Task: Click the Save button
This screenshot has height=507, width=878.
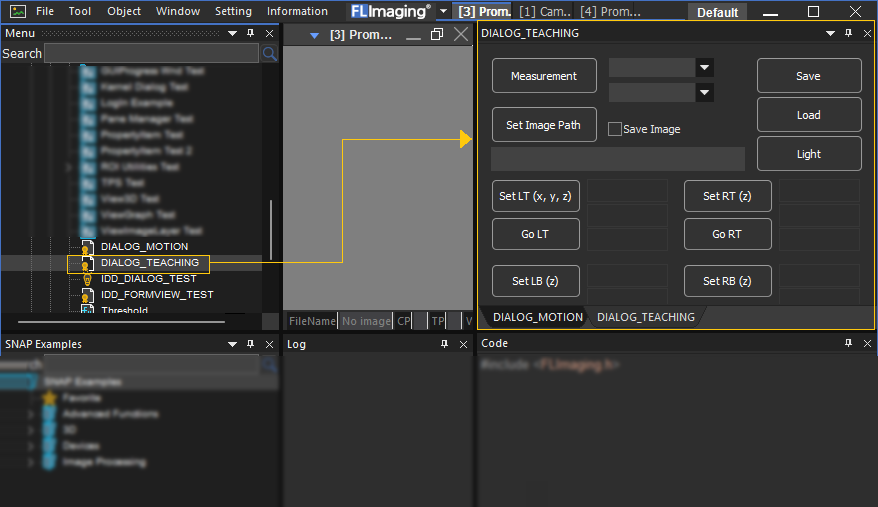Action: (809, 76)
